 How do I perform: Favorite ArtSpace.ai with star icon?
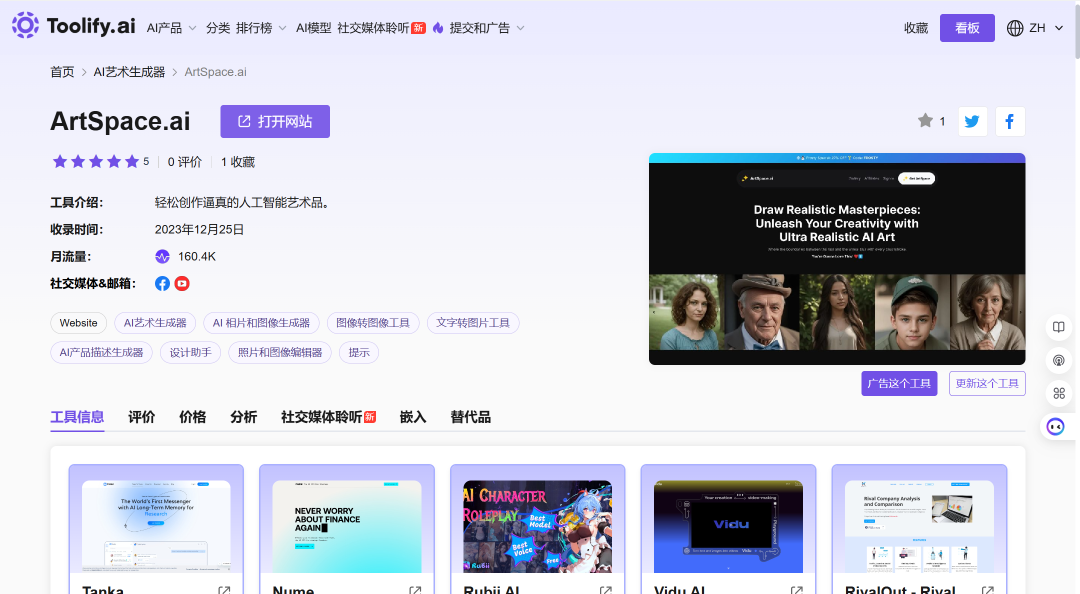coord(925,121)
